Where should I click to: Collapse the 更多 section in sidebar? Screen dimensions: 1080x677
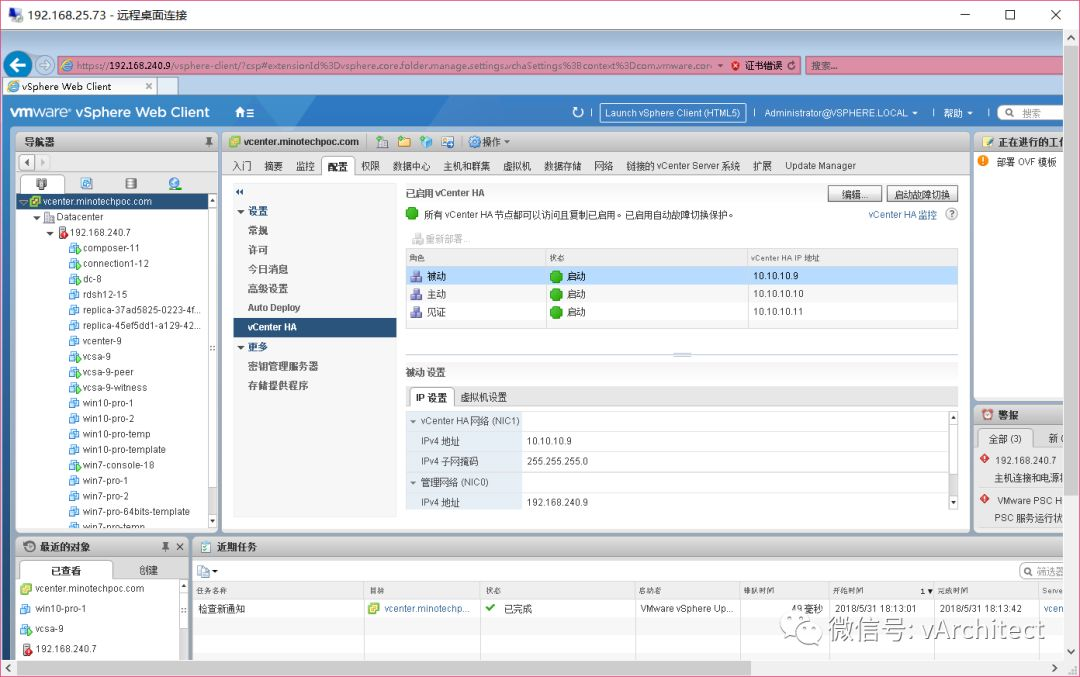[x=240, y=347]
